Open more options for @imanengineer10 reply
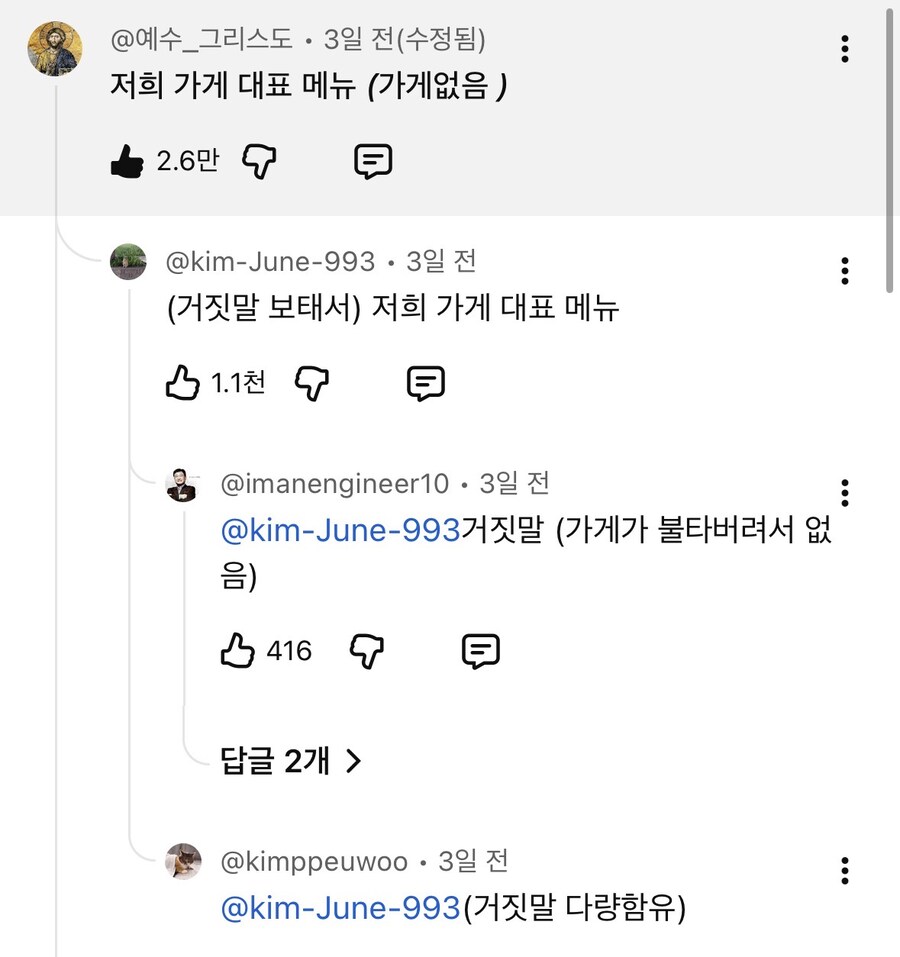This screenshot has width=900, height=957. 845,492
